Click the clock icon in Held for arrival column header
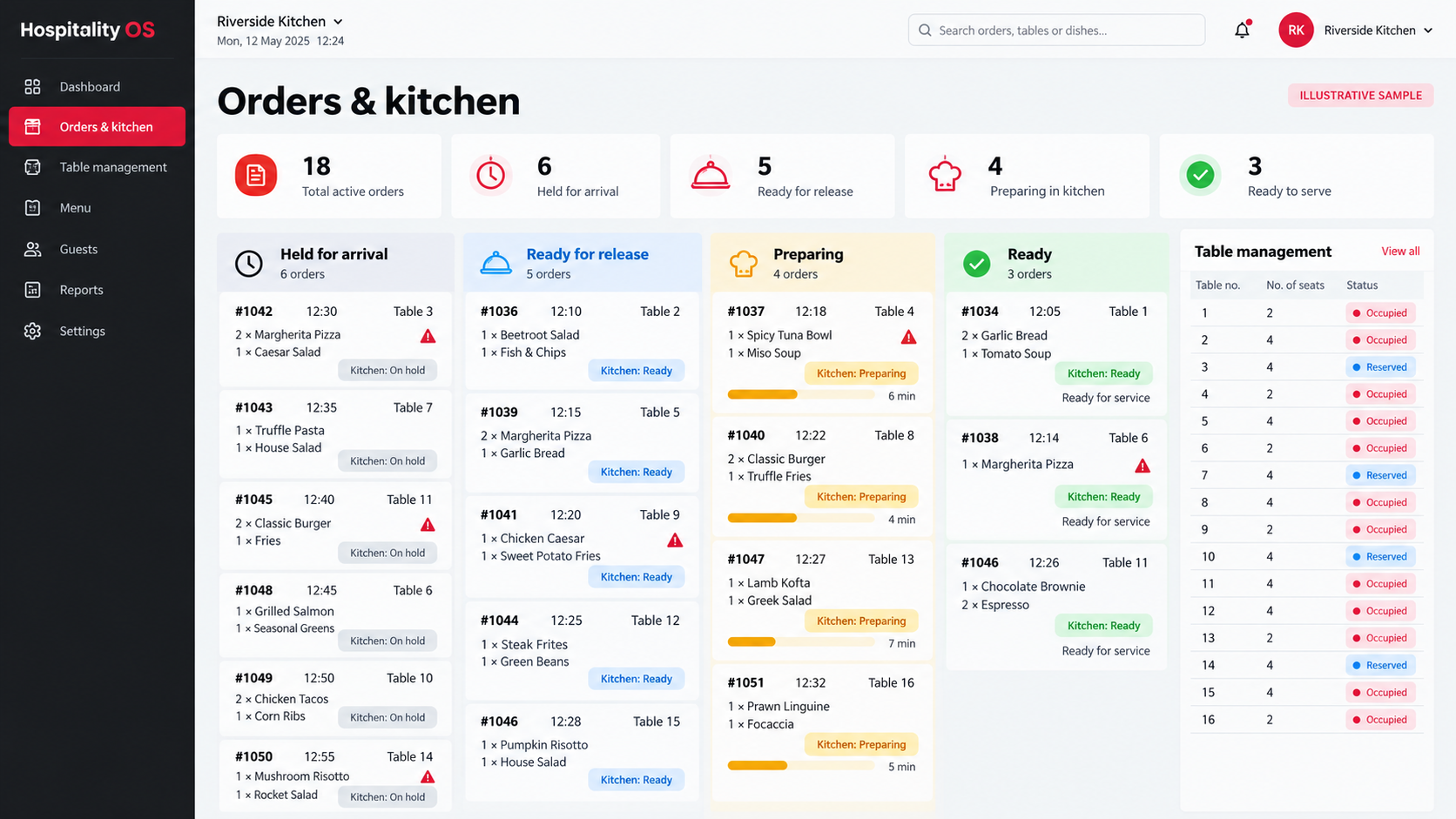This screenshot has width=1456, height=819. tap(249, 263)
